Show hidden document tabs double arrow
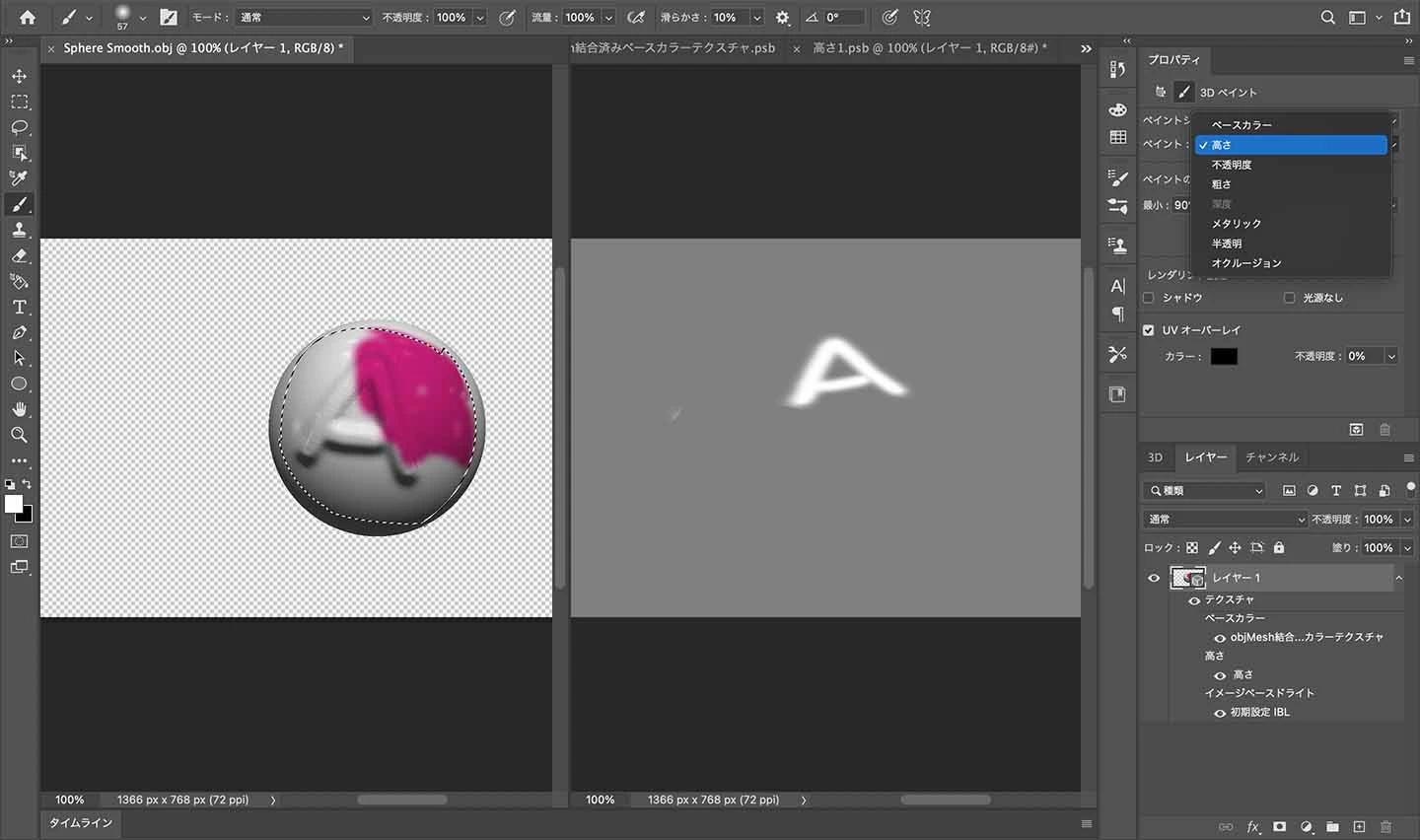Viewport: 1420px width, 840px height. (1086, 48)
